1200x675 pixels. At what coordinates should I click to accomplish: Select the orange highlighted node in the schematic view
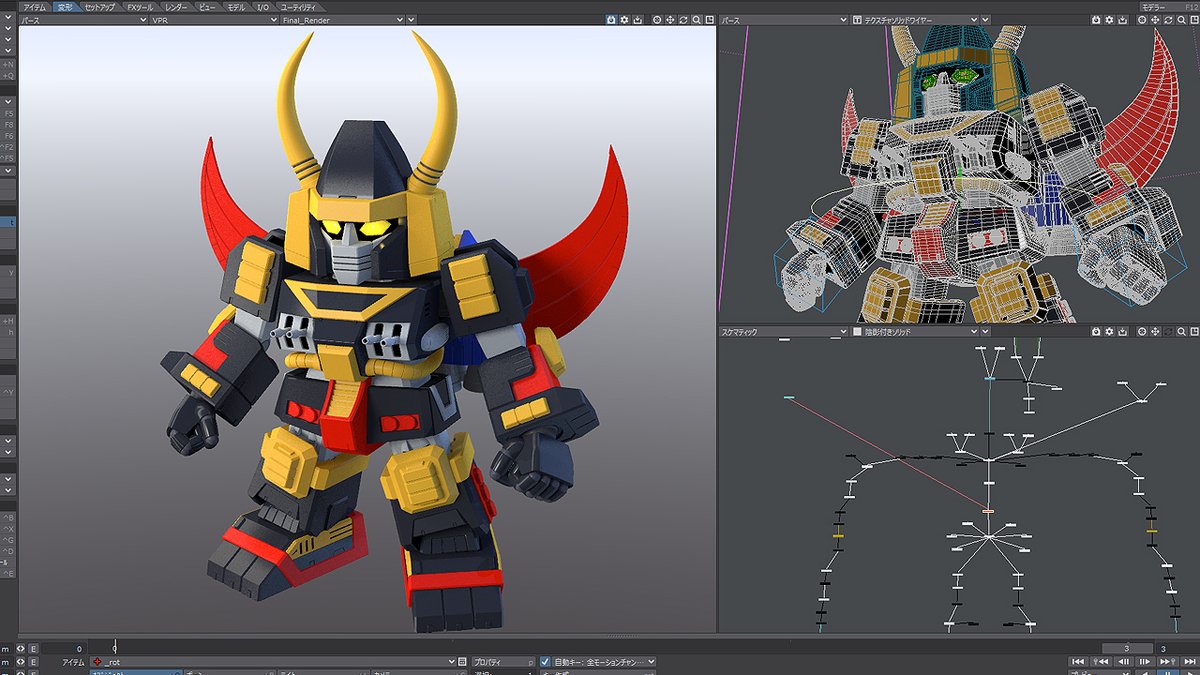tap(989, 511)
